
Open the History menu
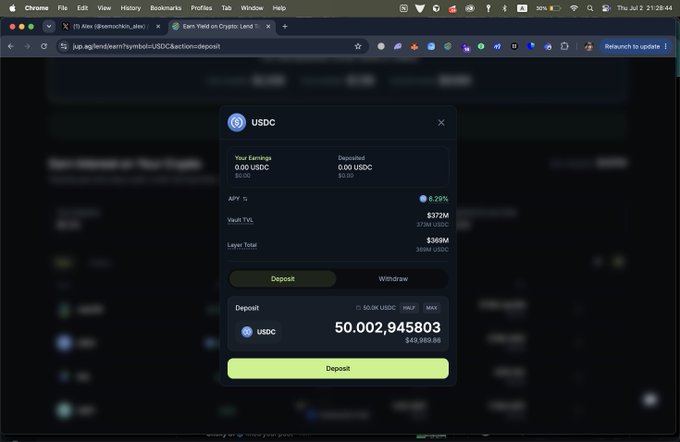[131, 8]
